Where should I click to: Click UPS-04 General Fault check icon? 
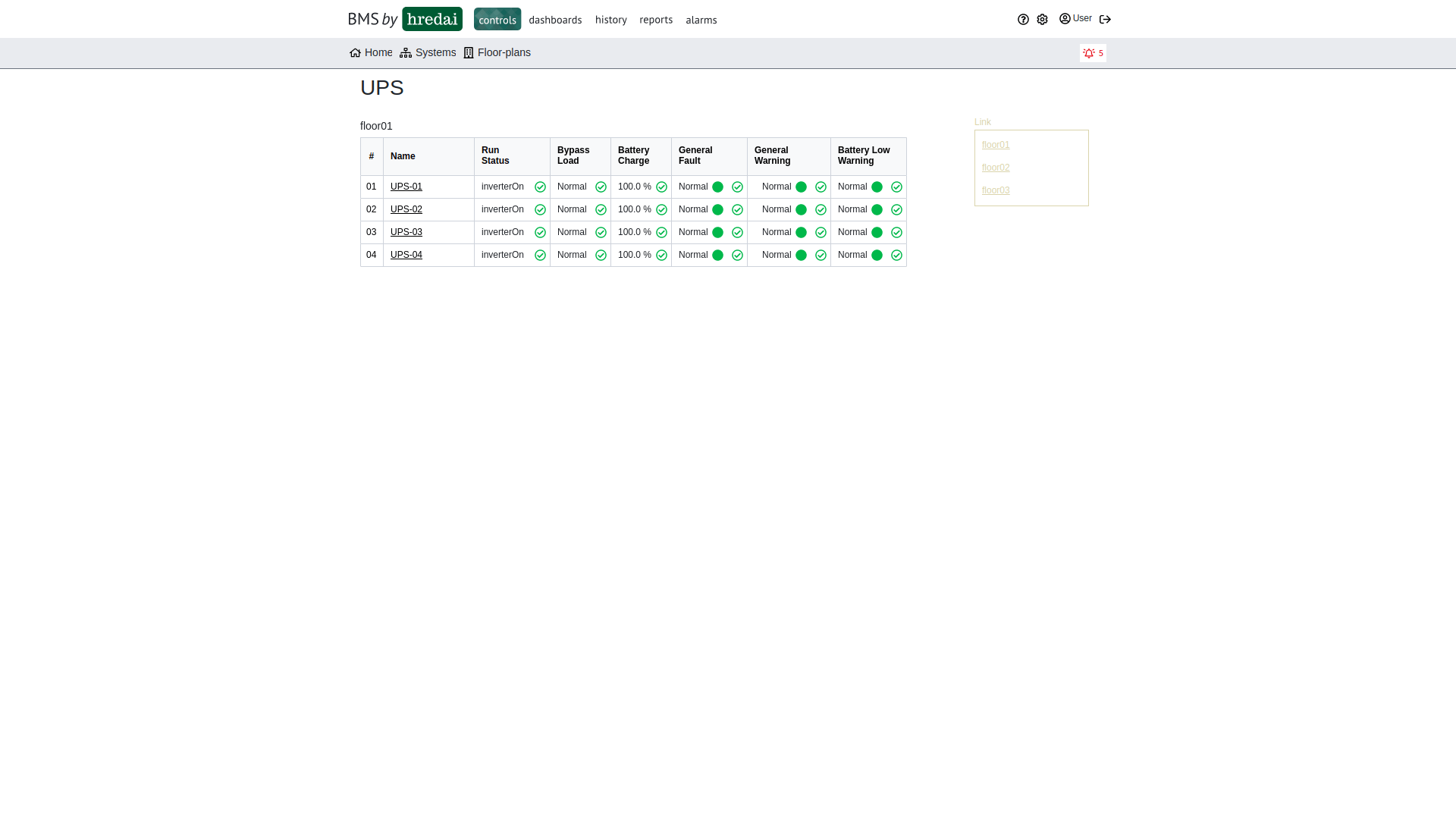coord(737,256)
